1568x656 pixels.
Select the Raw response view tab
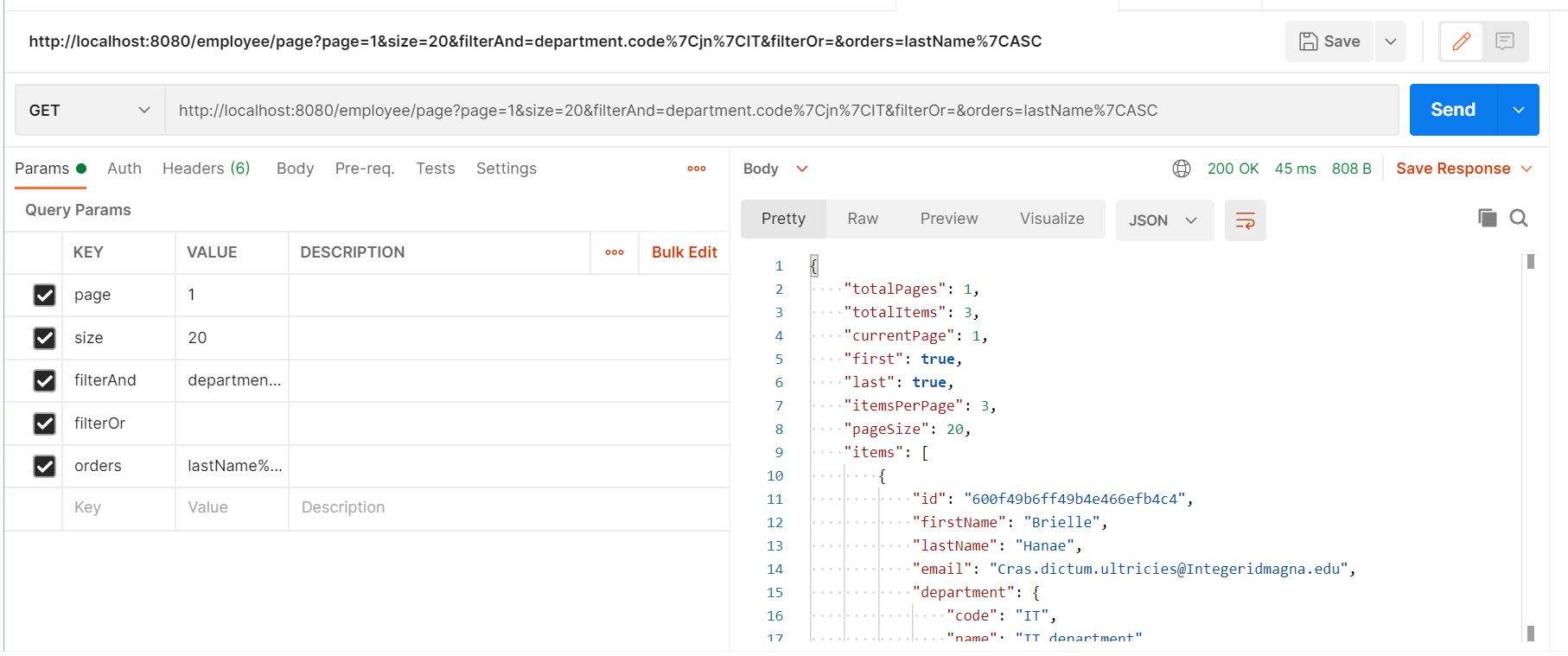(863, 219)
